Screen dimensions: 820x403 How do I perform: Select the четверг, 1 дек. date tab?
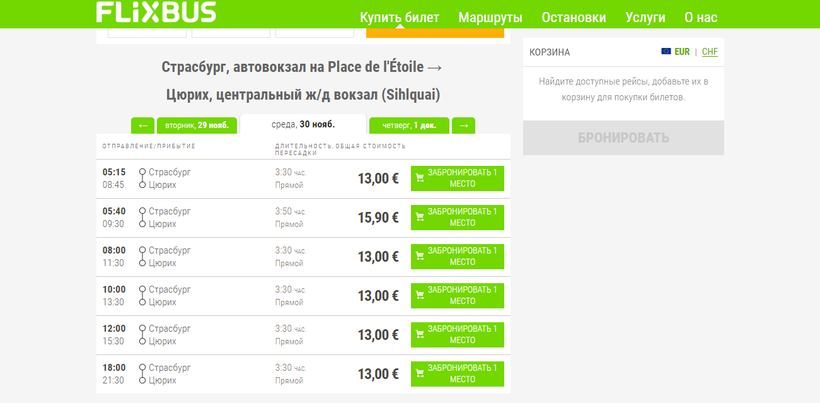[409, 126]
